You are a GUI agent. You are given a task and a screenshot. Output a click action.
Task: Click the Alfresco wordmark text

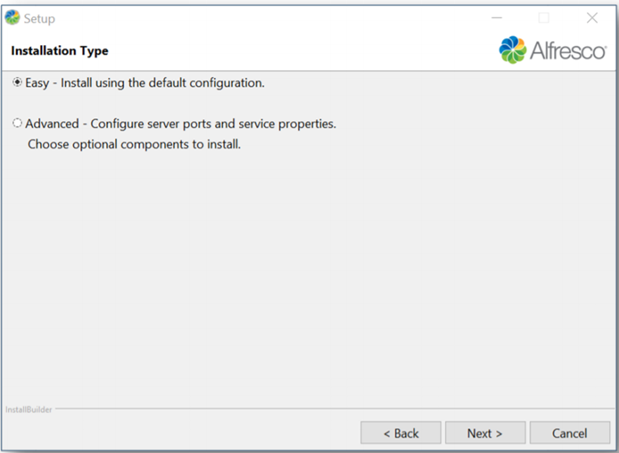568,51
